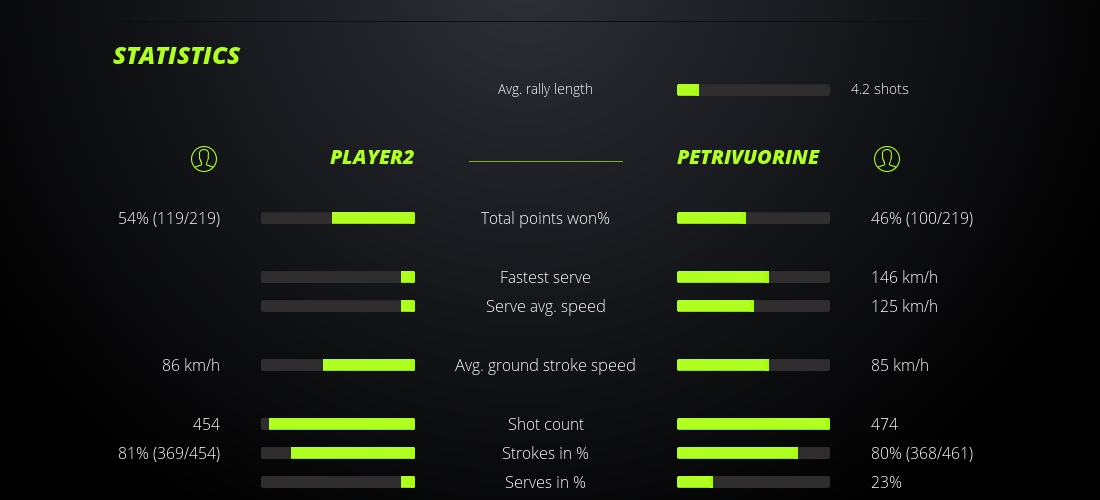Click the 4.2 shots value
1100x500 pixels.
coord(879,89)
